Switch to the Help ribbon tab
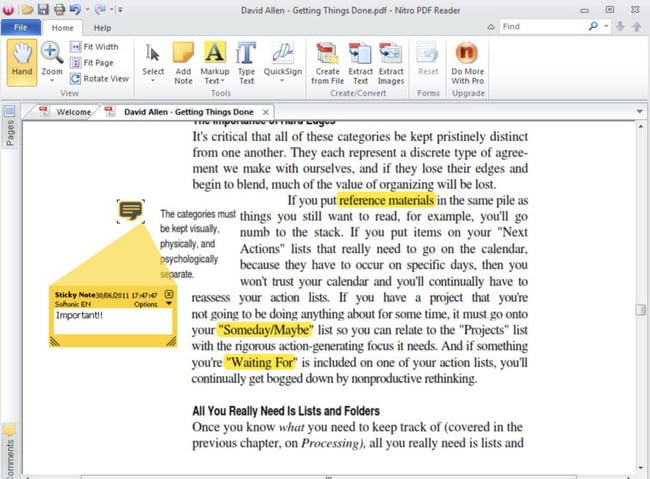The height and width of the screenshot is (479, 650). (102, 28)
